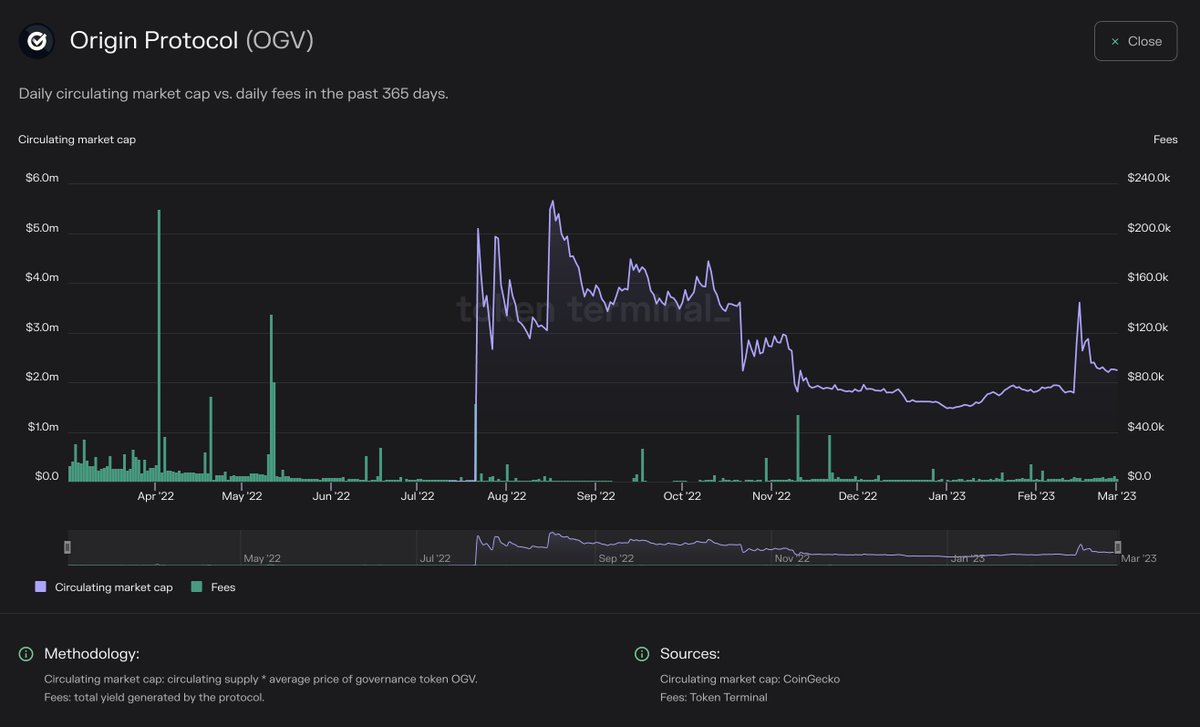Open the Token Terminal fees source reference
The width and height of the screenshot is (1200, 727).
(729, 697)
